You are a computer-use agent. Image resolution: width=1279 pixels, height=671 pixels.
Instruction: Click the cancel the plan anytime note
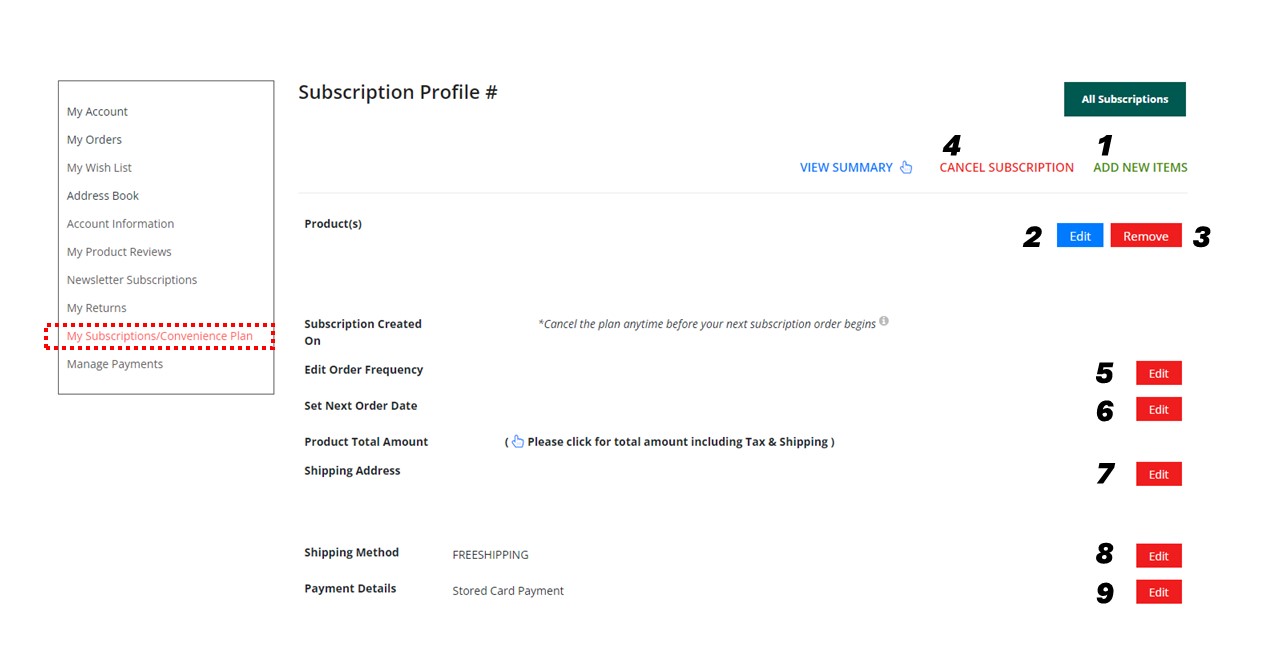click(707, 323)
